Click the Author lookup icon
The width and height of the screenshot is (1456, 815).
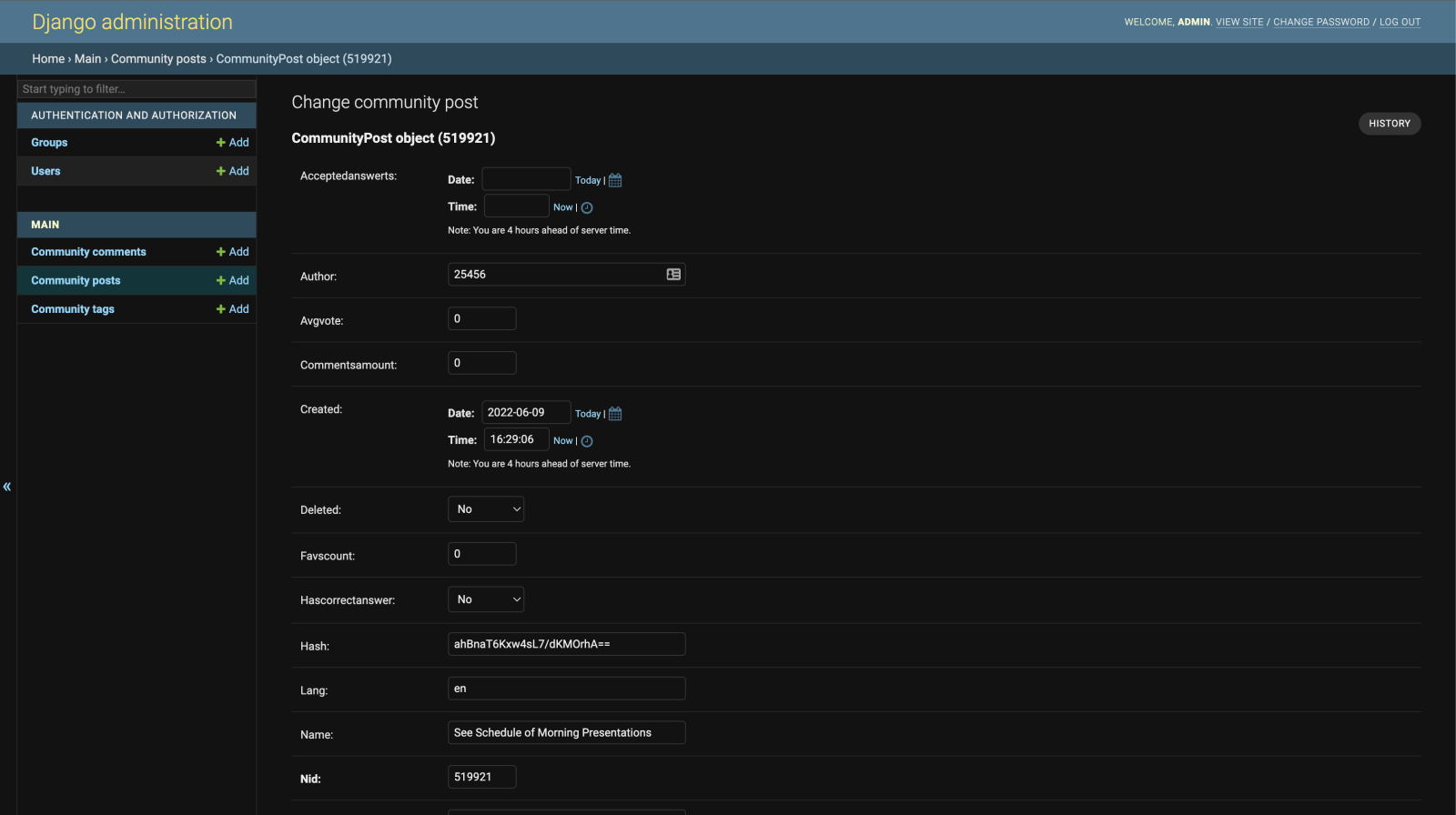[673, 275]
